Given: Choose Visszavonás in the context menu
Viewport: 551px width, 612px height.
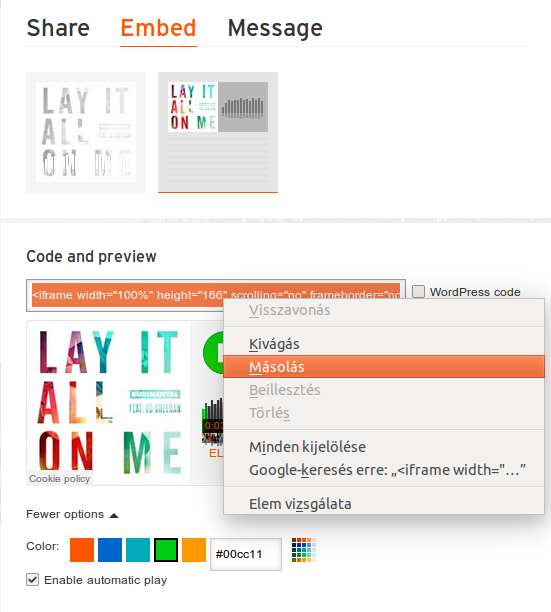Looking at the screenshot, I should pos(384,310).
